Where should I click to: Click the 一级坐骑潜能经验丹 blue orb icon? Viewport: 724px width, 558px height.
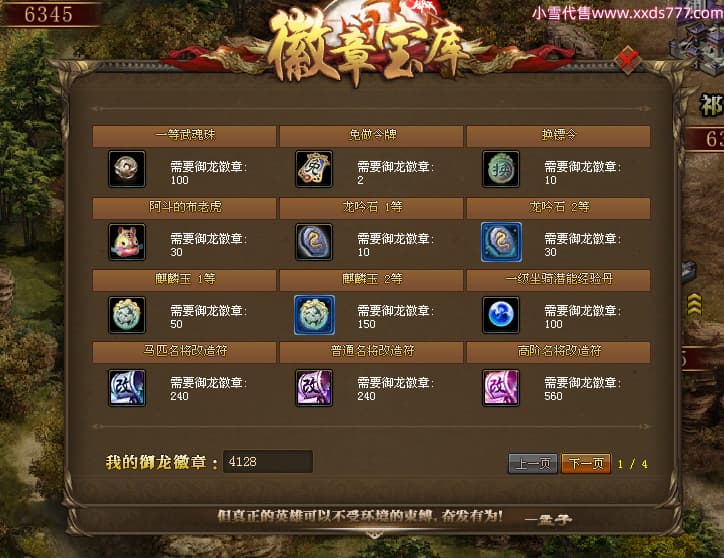point(501,315)
